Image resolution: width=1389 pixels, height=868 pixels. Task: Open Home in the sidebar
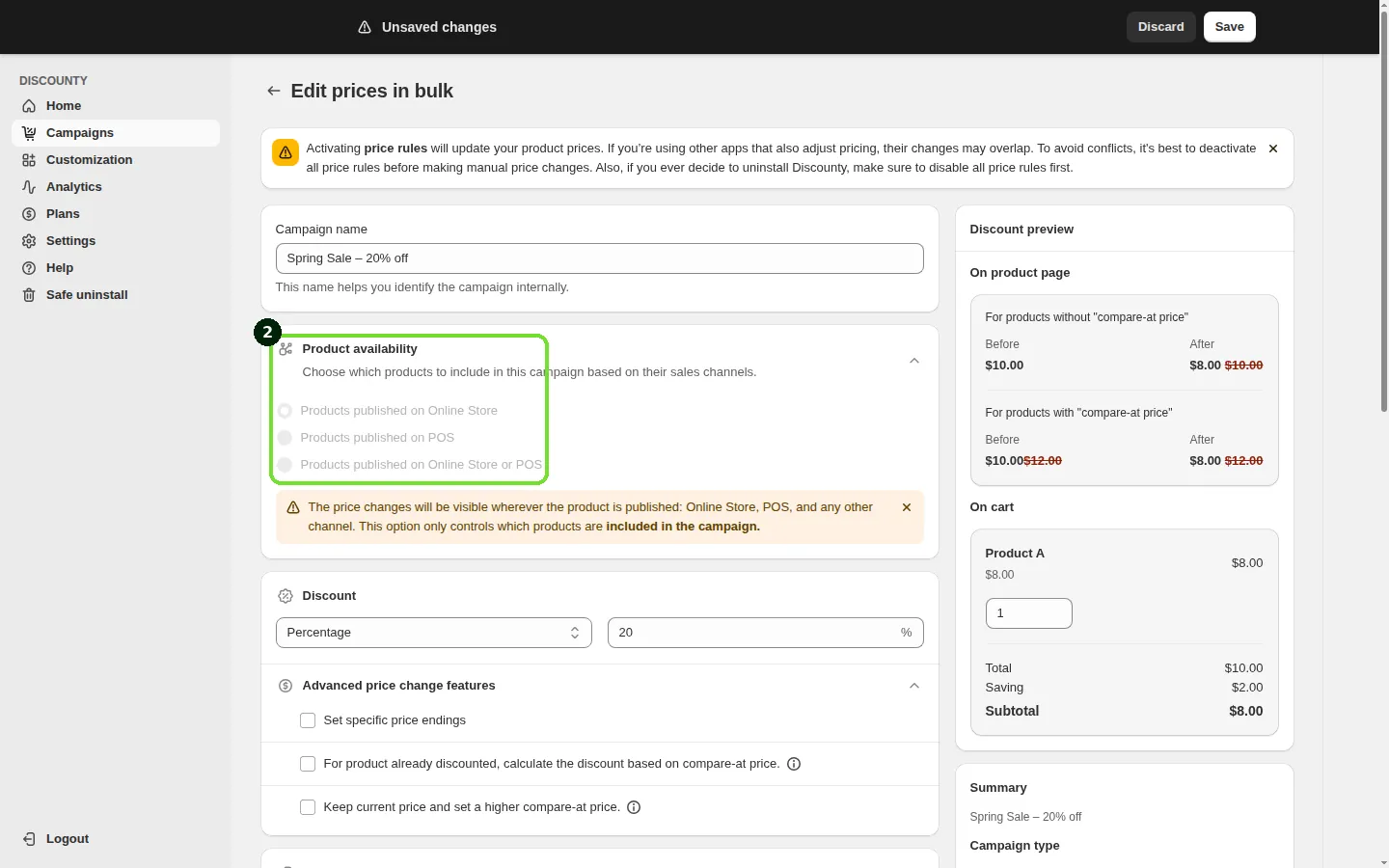(116, 106)
